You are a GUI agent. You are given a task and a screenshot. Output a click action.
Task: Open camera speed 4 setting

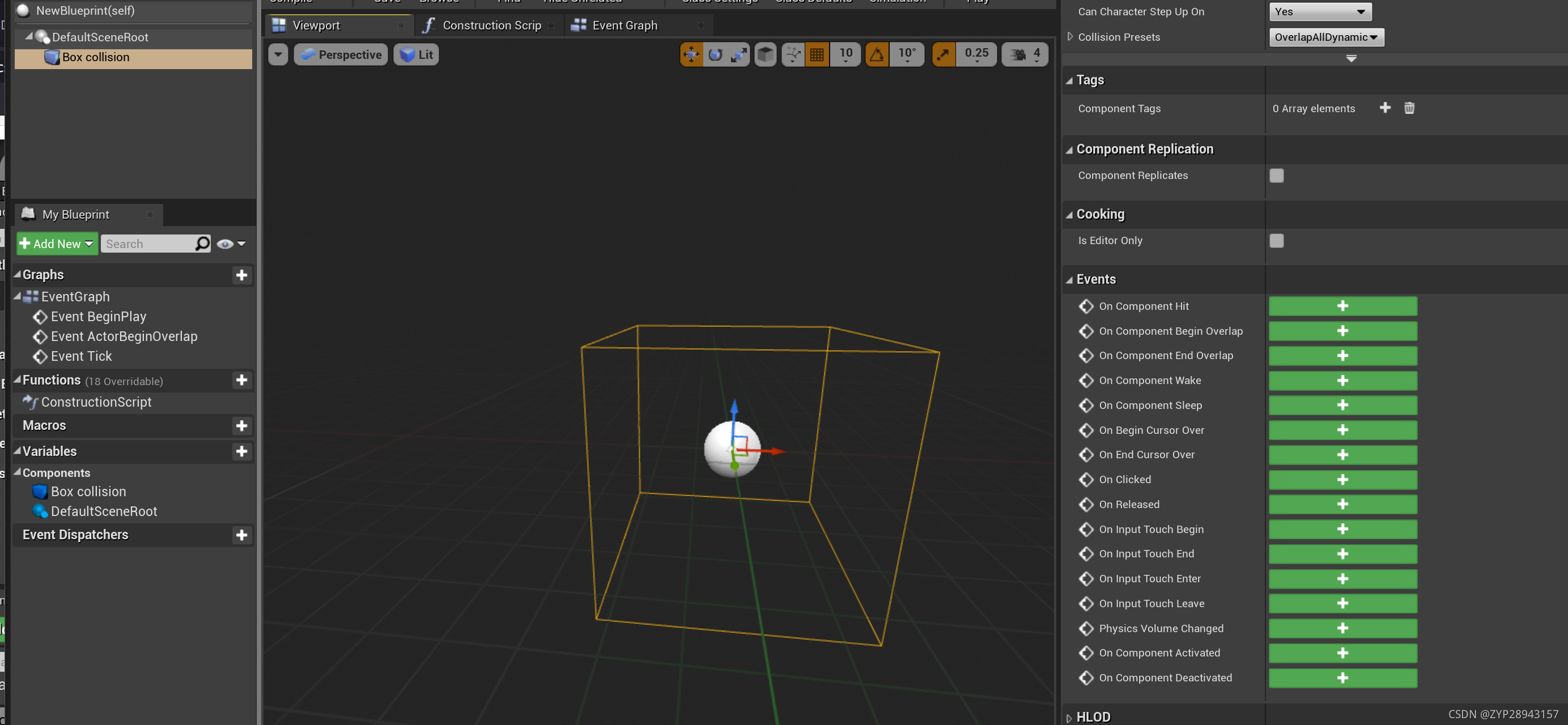point(1025,55)
